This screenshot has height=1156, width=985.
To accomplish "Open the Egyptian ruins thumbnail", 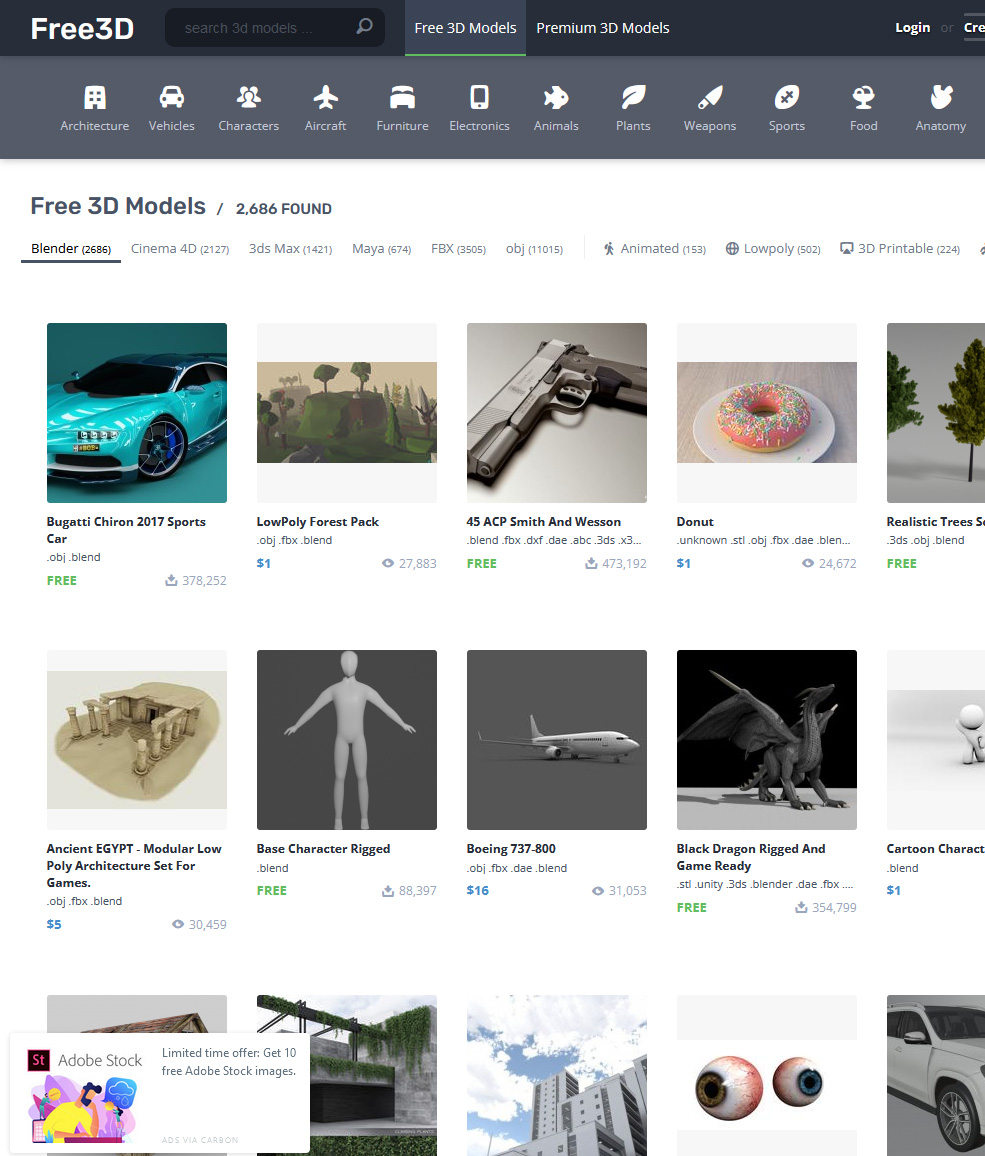I will pos(137,739).
